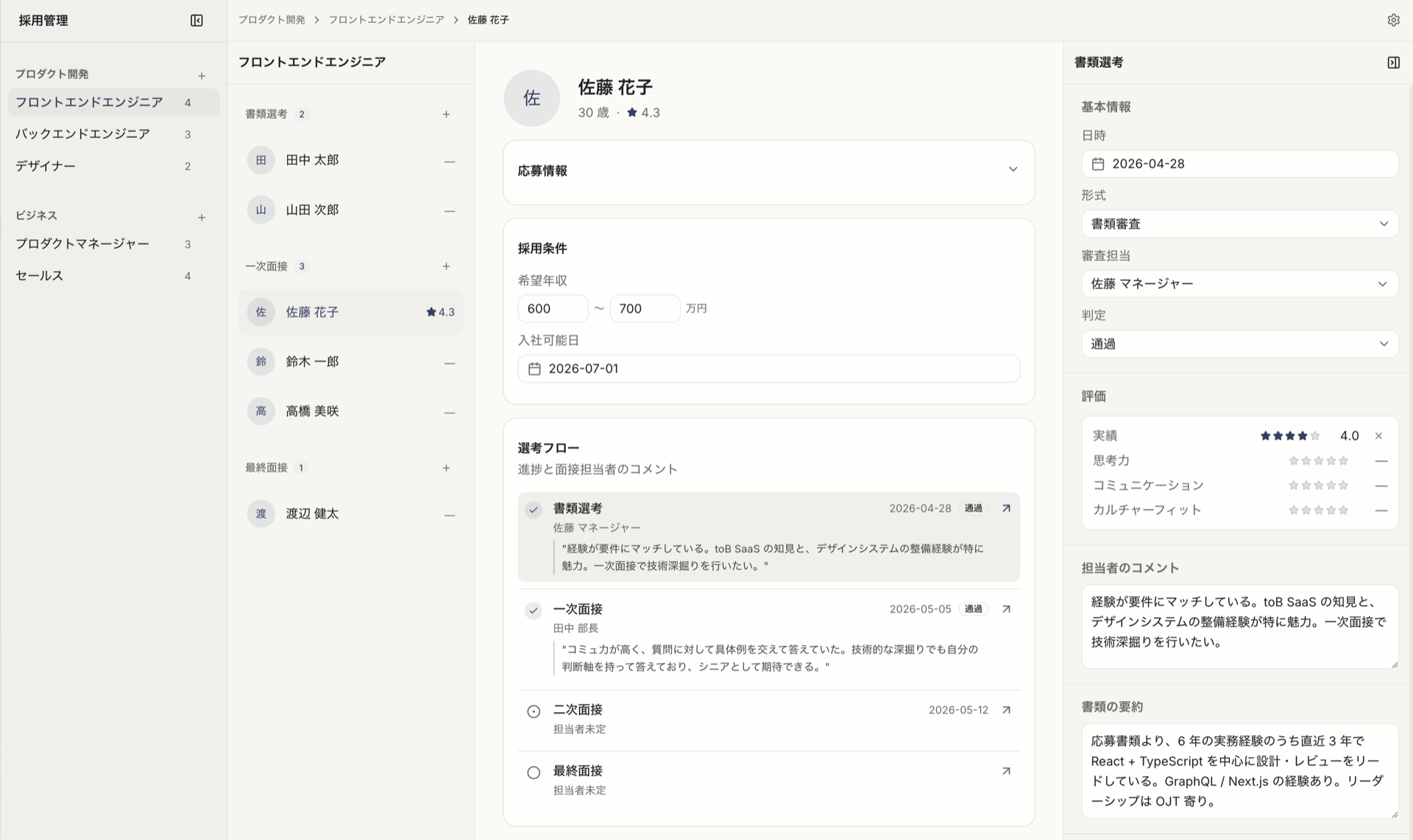Expand the 応募情報 section chevron
Screen dimensions: 1413x840
tap(1013, 169)
